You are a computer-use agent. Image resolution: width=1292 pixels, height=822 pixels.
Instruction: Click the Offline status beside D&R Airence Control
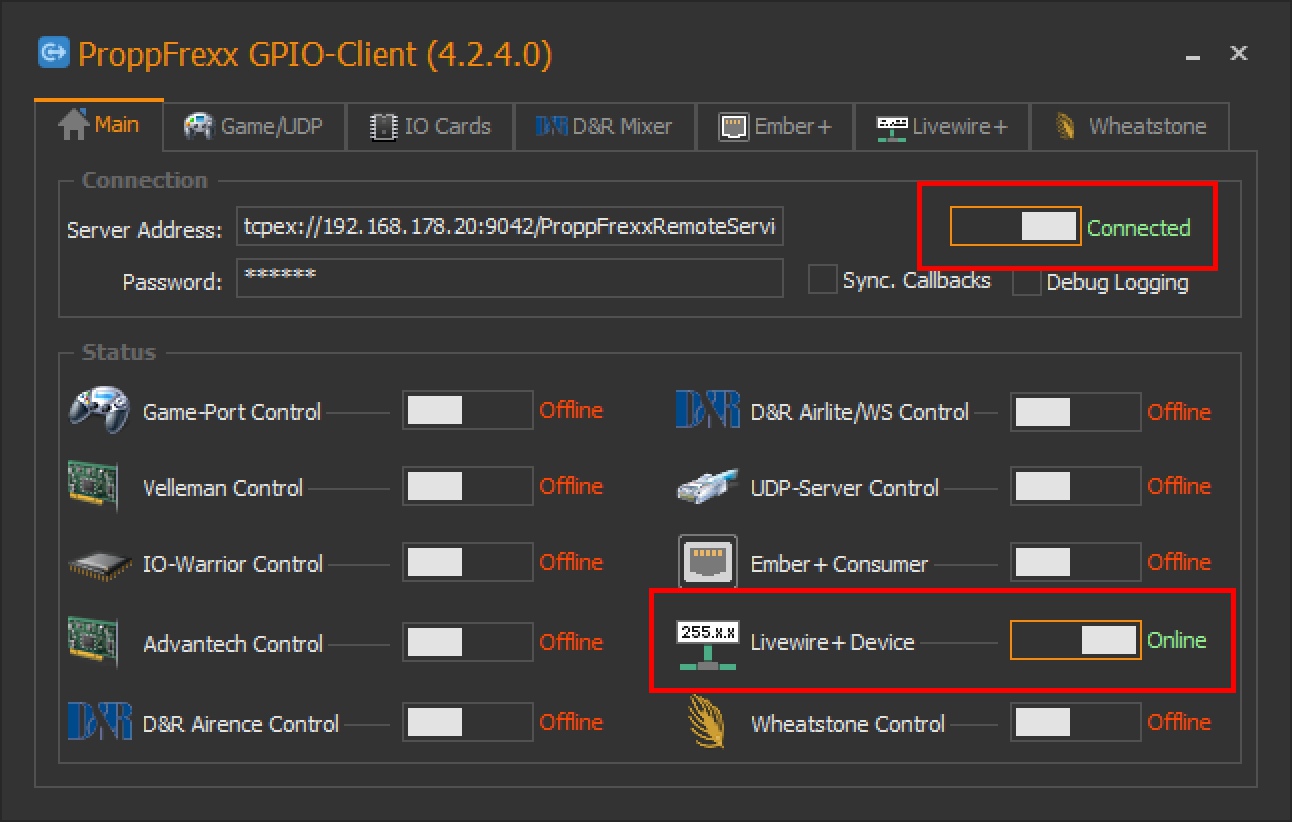coord(572,722)
